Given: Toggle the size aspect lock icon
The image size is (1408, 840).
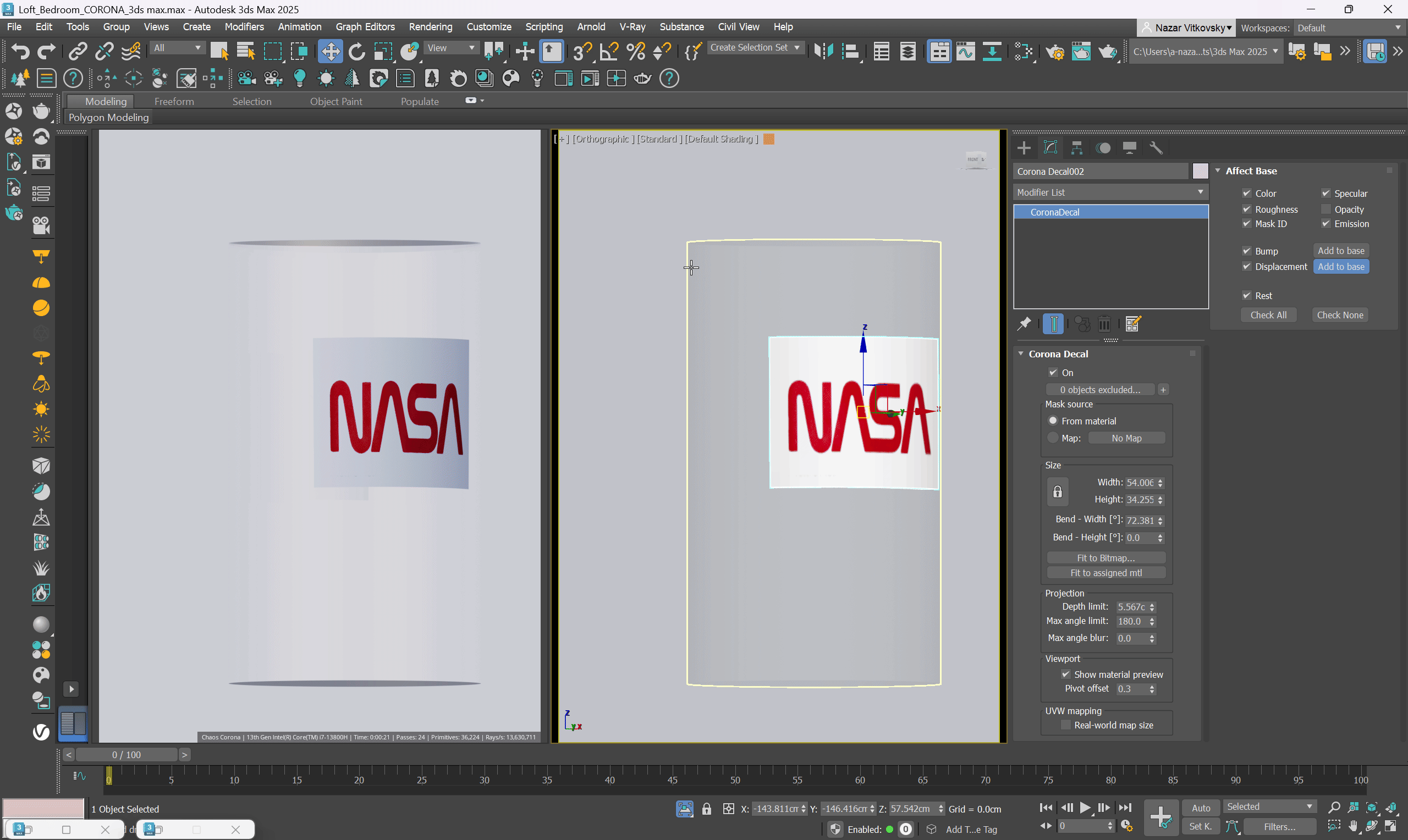Looking at the screenshot, I should (1057, 491).
